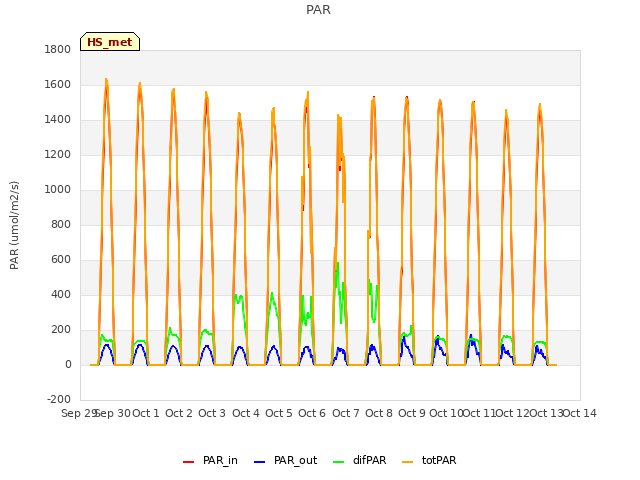The width and height of the screenshot is (640, 480).
Task: Click the Sep 30 totPAR peak near 1600
Action: click(x=107, y=80)
